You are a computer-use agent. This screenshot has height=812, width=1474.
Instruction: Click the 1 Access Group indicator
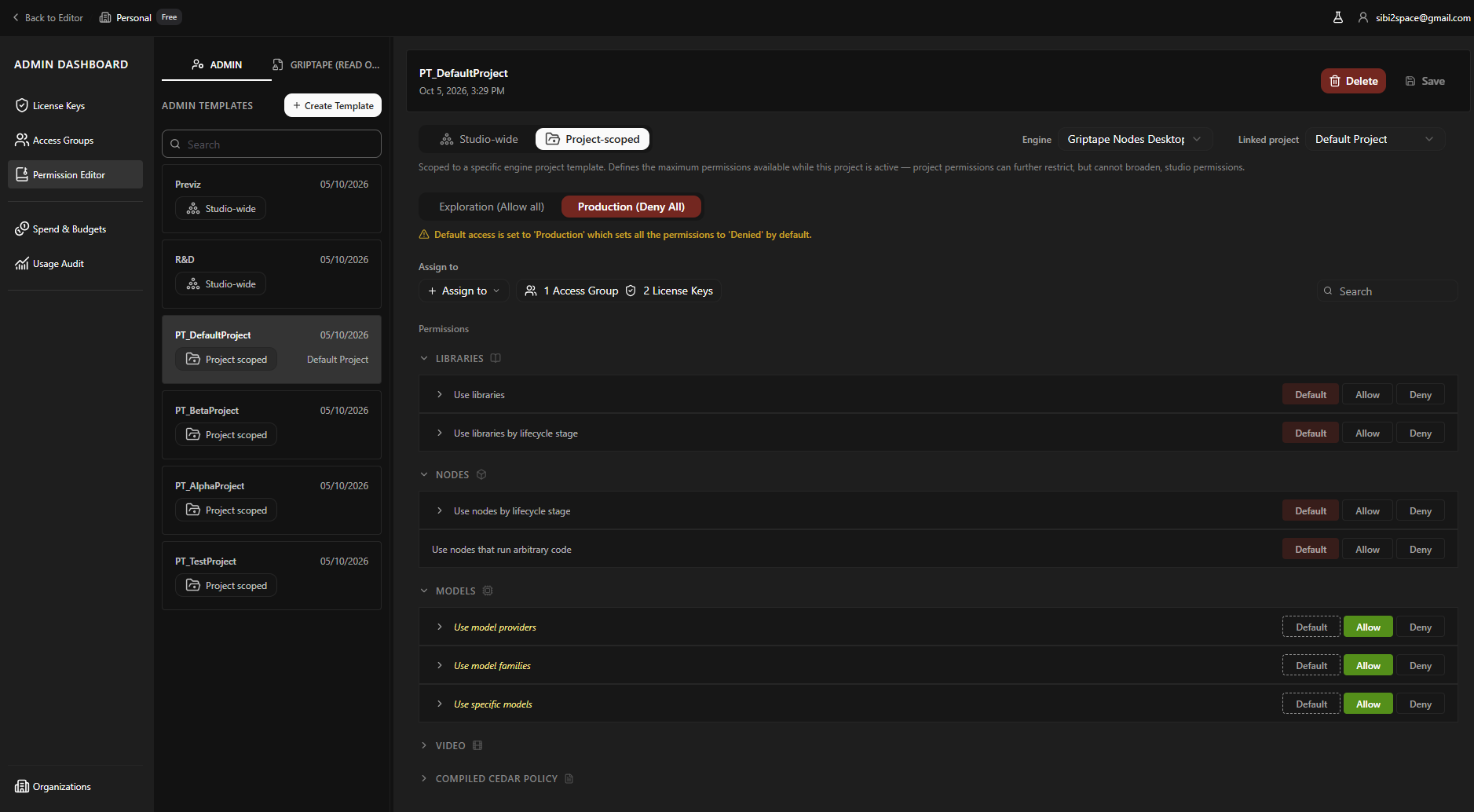[x=572, y=291]
